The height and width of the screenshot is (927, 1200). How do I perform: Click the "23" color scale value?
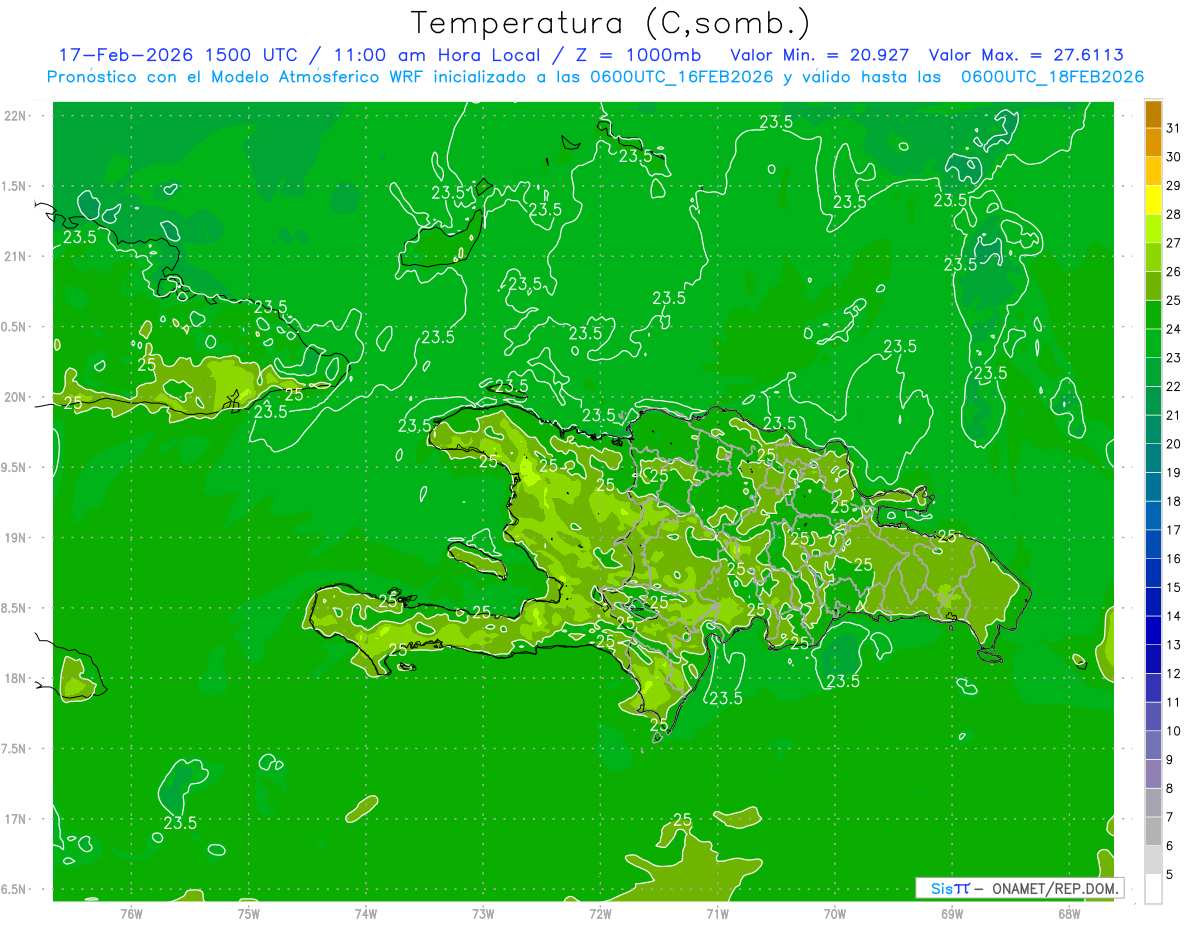pos(1174,358)
